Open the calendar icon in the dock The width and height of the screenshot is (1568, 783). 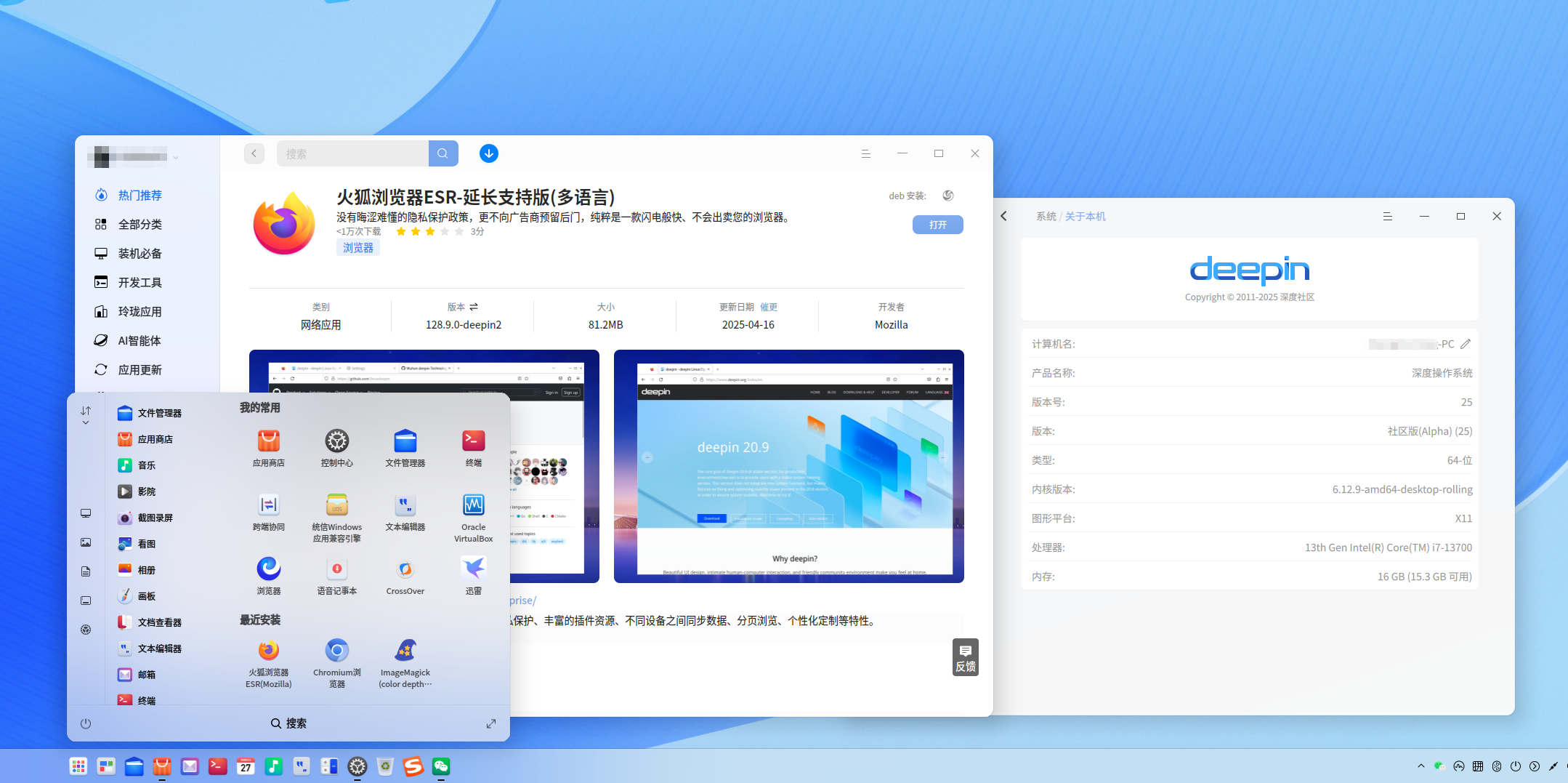(x=246, y=766)
